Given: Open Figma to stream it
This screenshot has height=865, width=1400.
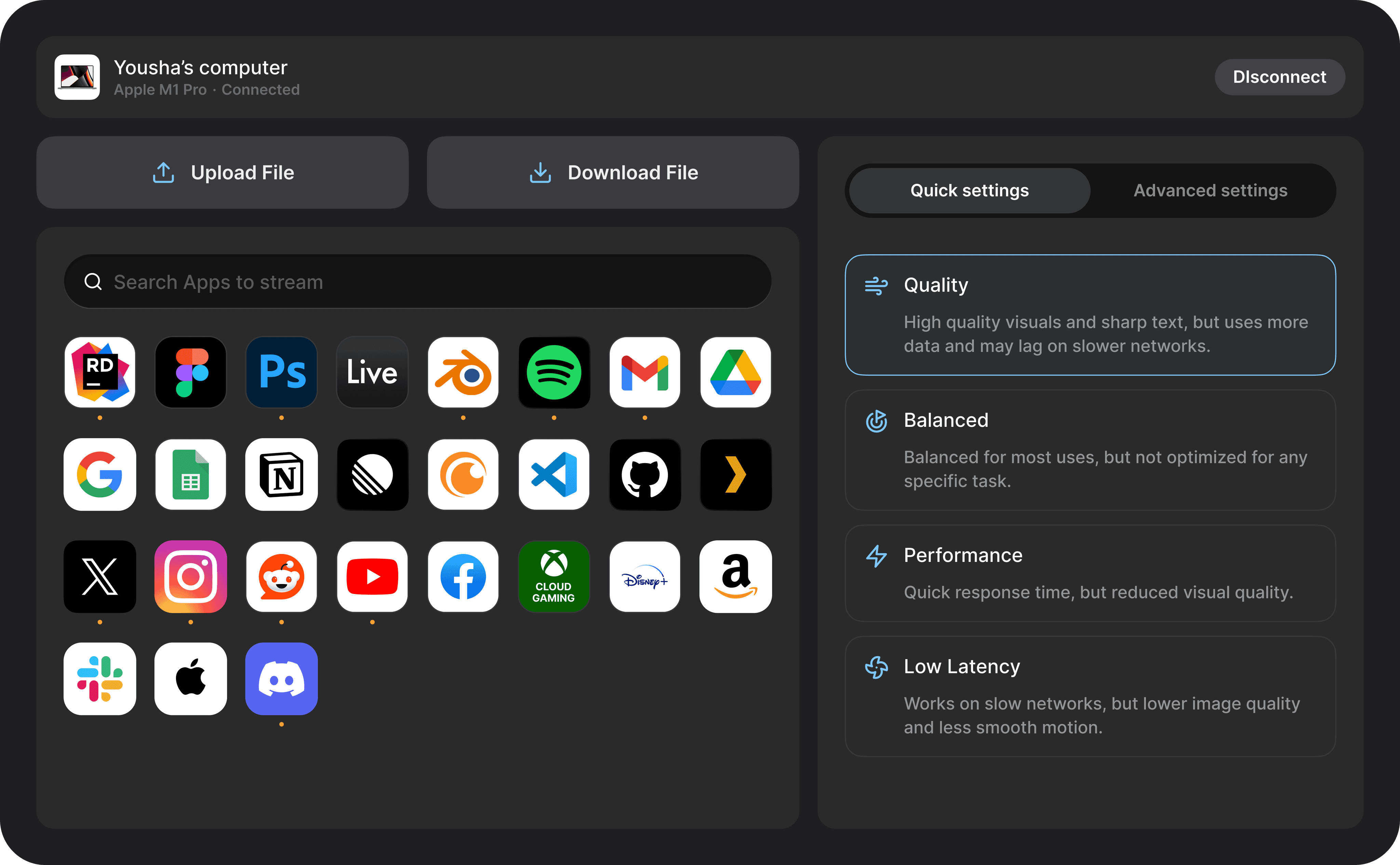Looking at the screenshot, I should tap(190, 373).
